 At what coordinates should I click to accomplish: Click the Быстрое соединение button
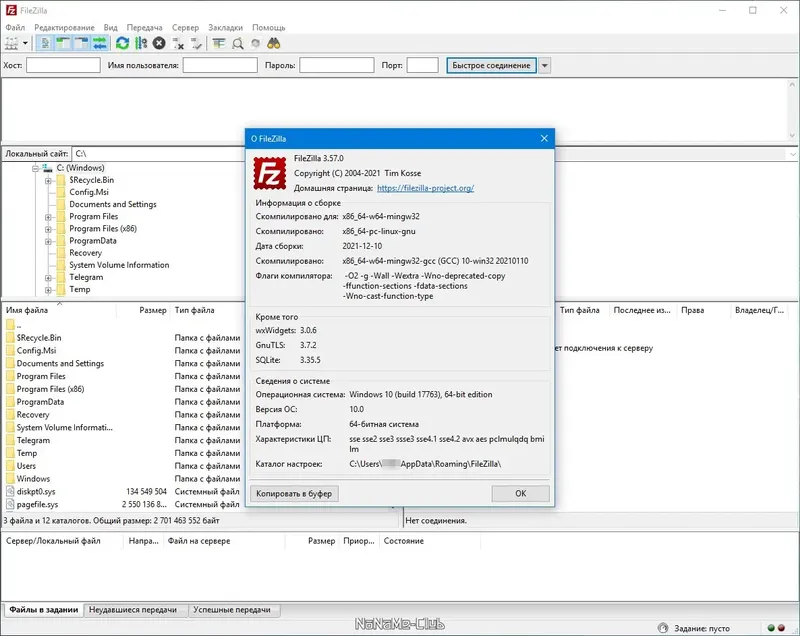(491, 65)
